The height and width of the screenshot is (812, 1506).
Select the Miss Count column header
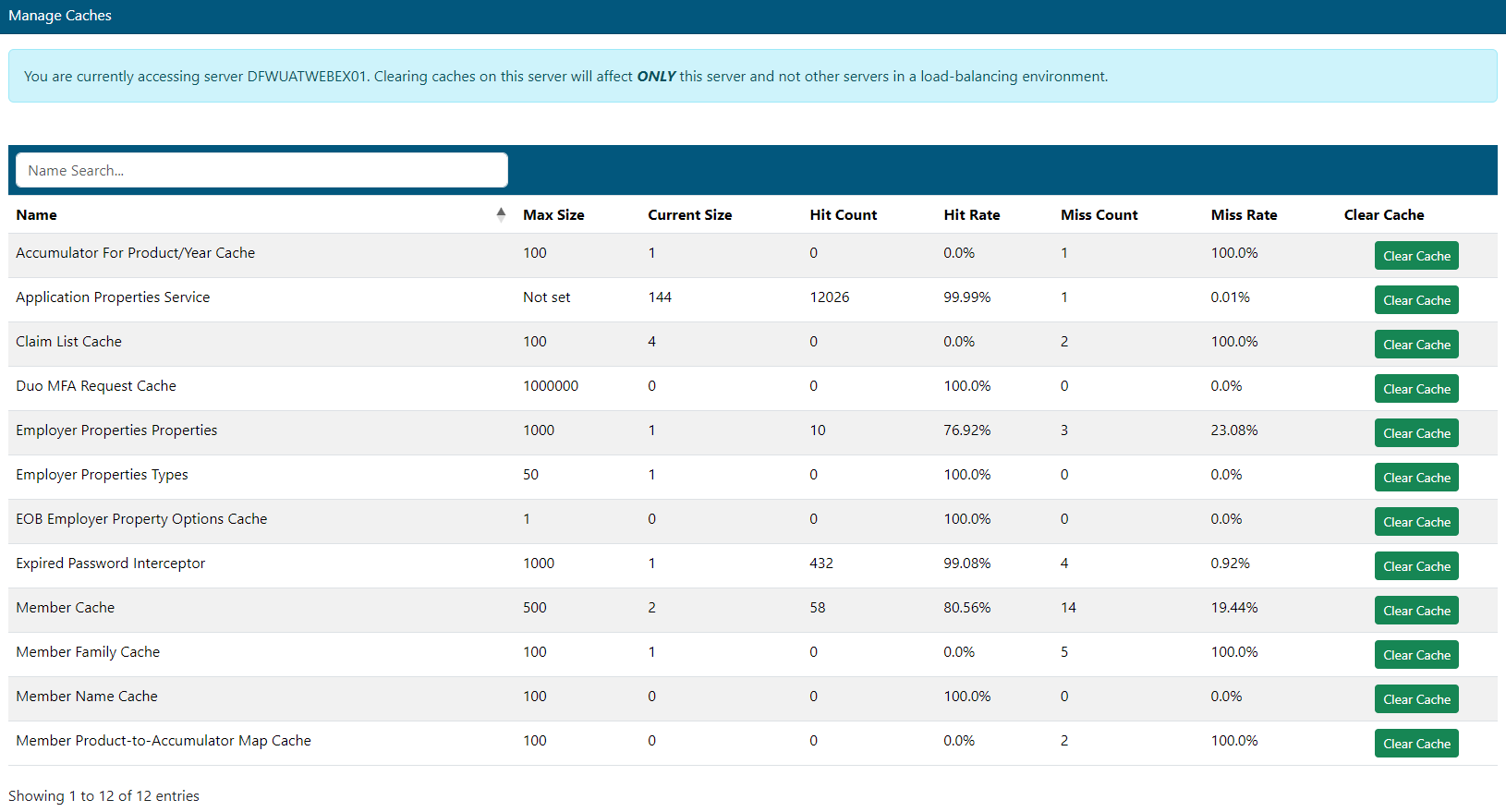click(1099, 215)
